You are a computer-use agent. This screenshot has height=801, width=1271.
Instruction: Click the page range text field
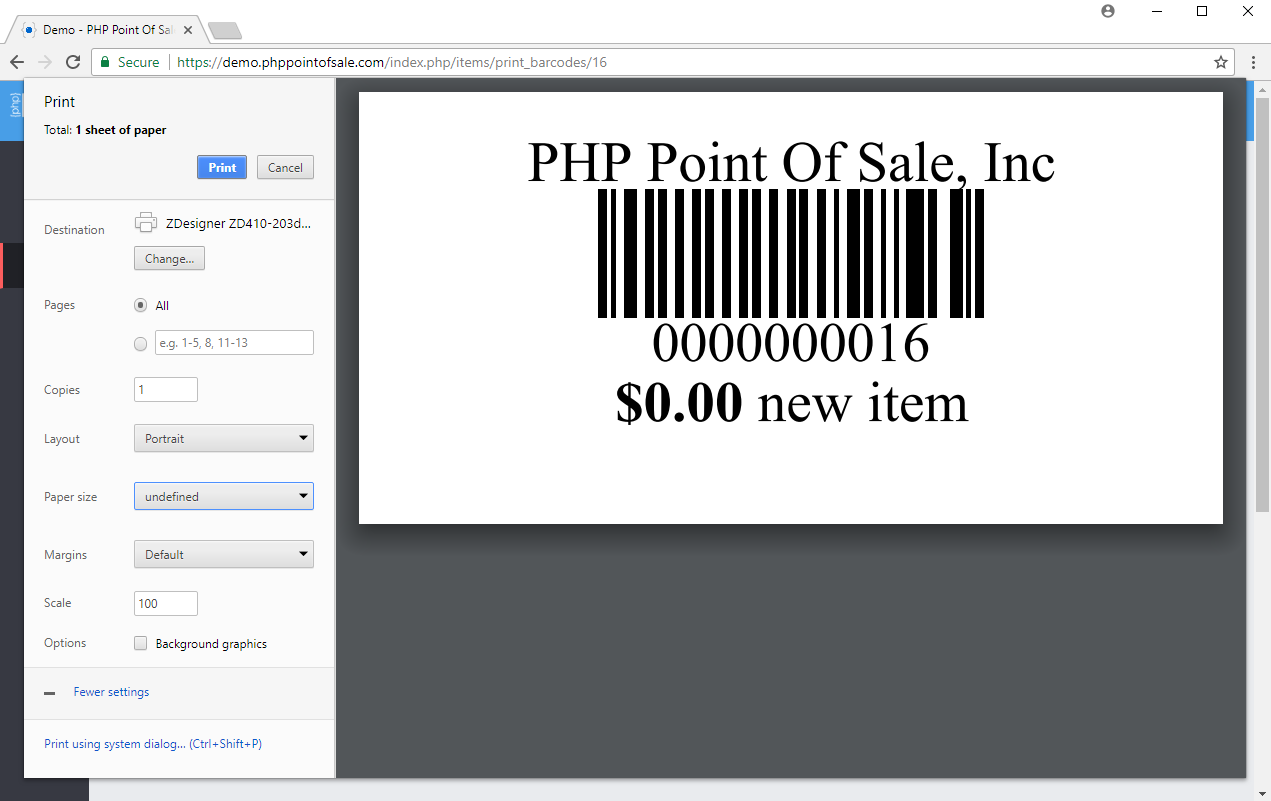pyautogui.click(x=234, y=343)
